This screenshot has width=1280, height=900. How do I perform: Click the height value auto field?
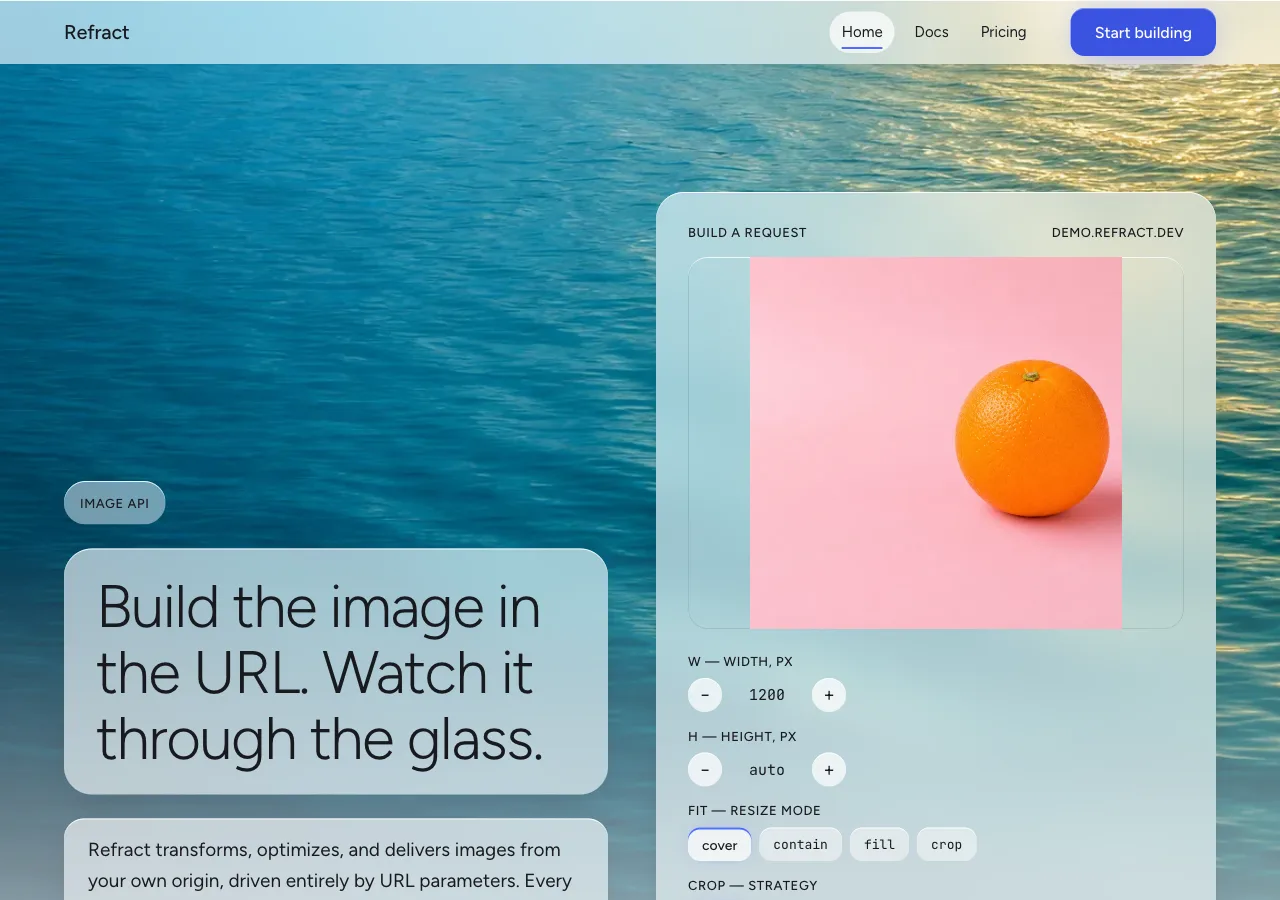(x=767, y=770)
